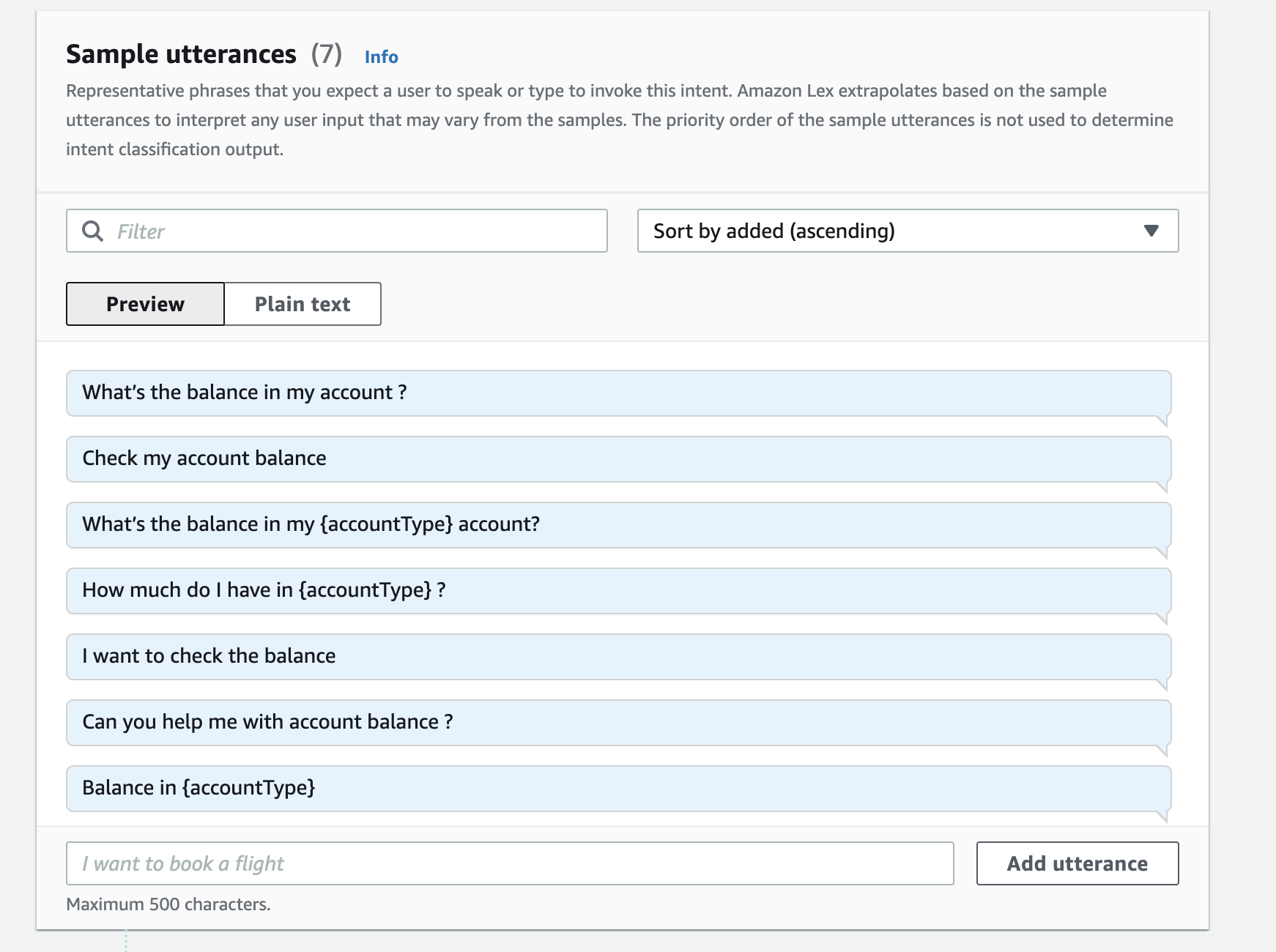
Task: Switch to the Preview view
Action: click(145, 304)
